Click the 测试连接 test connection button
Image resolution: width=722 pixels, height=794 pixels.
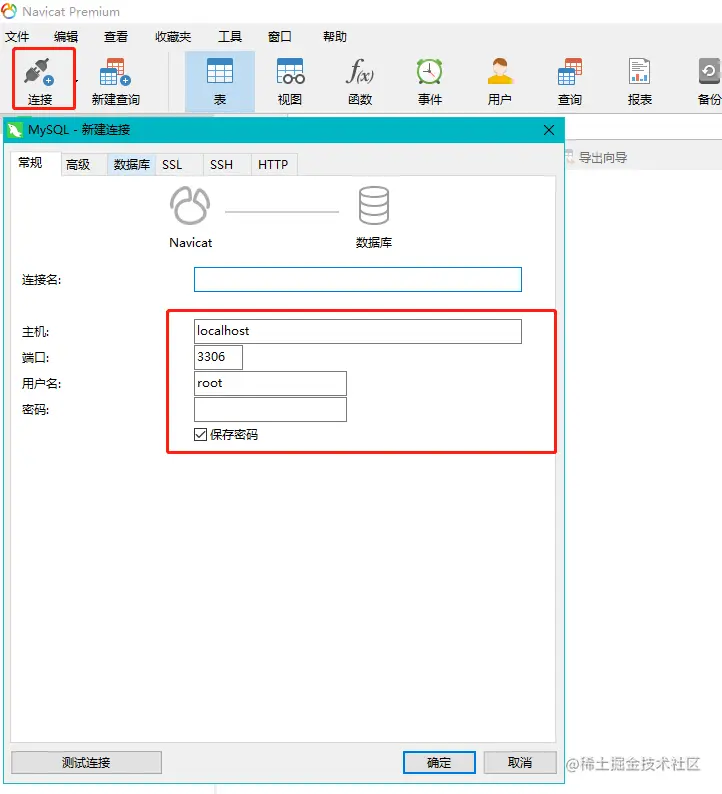coord(86,763)
